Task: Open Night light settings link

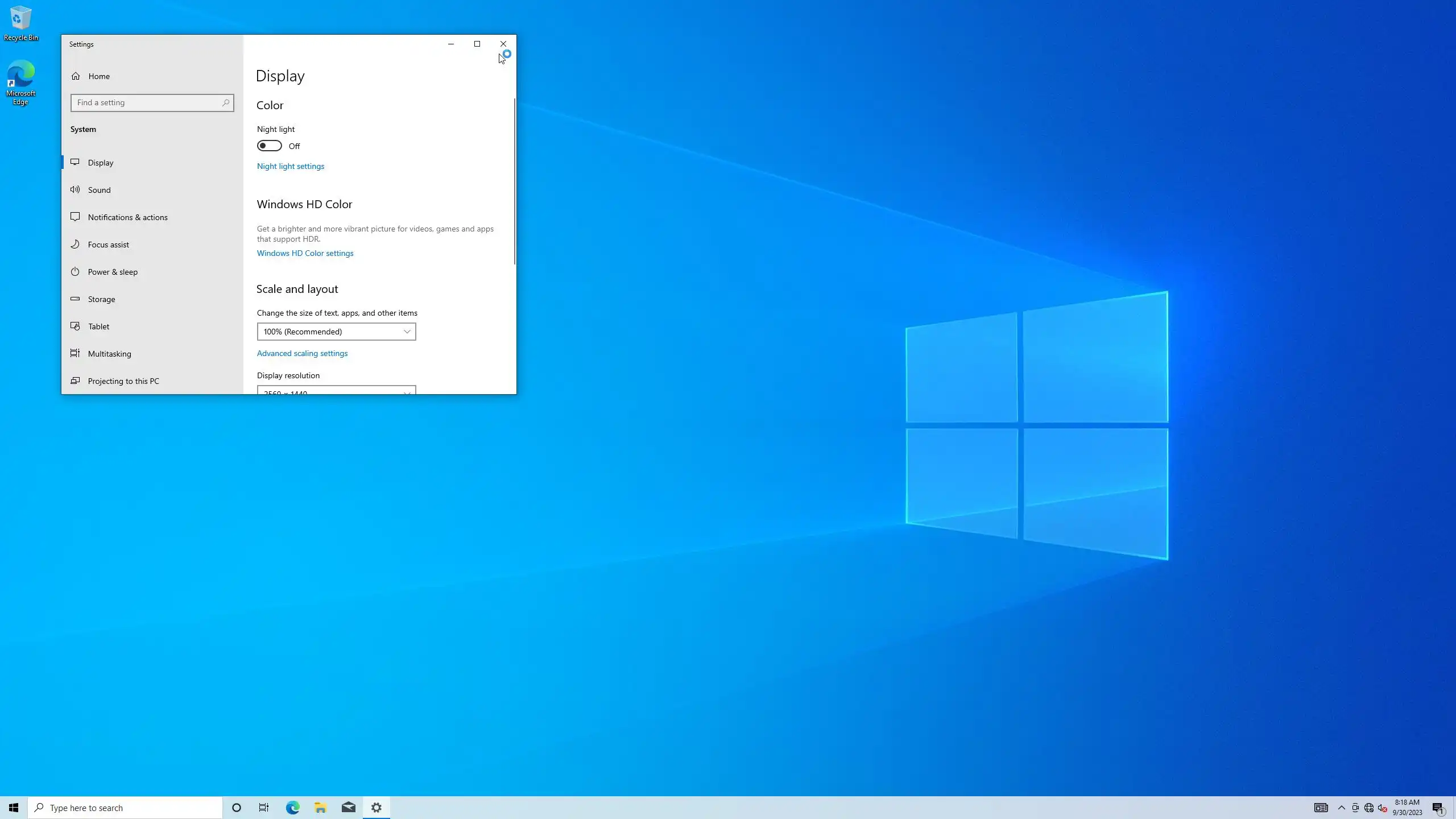Action: point(290,166)
